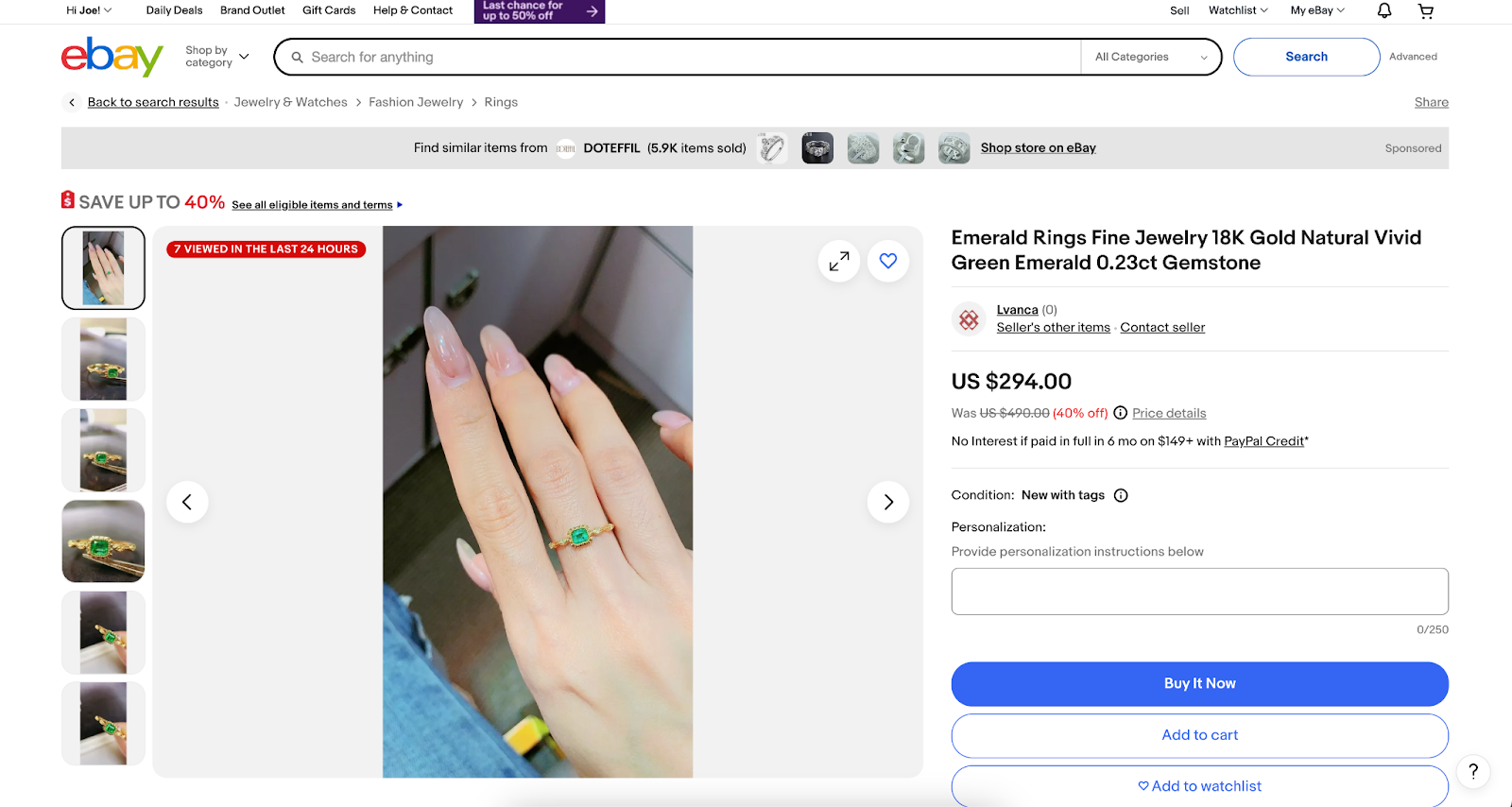Open the third DOTEFFIL similar item thumbnail
This screenshot has width=1512, height=807.
pos(863,148)
